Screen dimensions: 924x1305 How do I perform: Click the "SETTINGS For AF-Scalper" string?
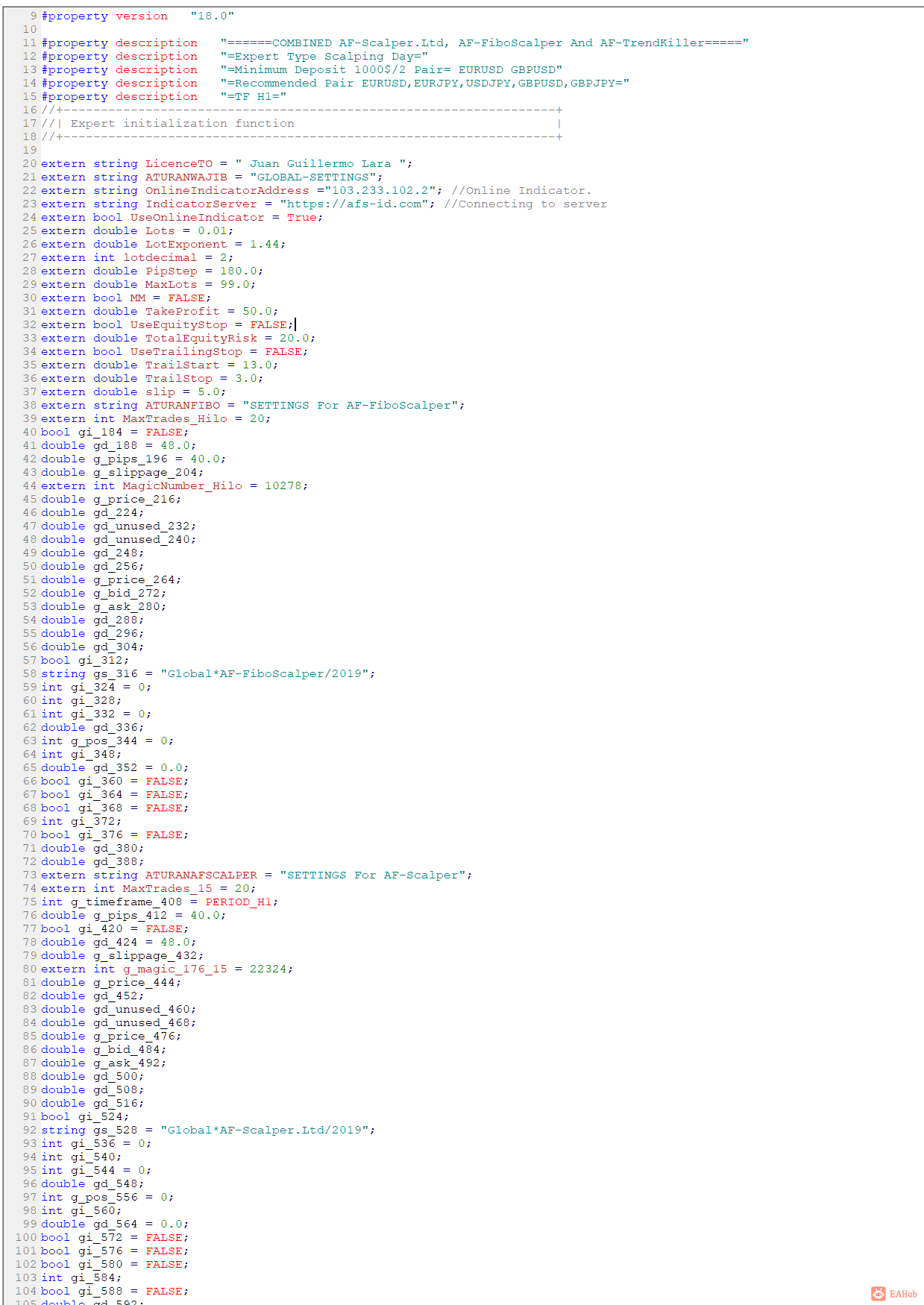[x=372, y=875]
